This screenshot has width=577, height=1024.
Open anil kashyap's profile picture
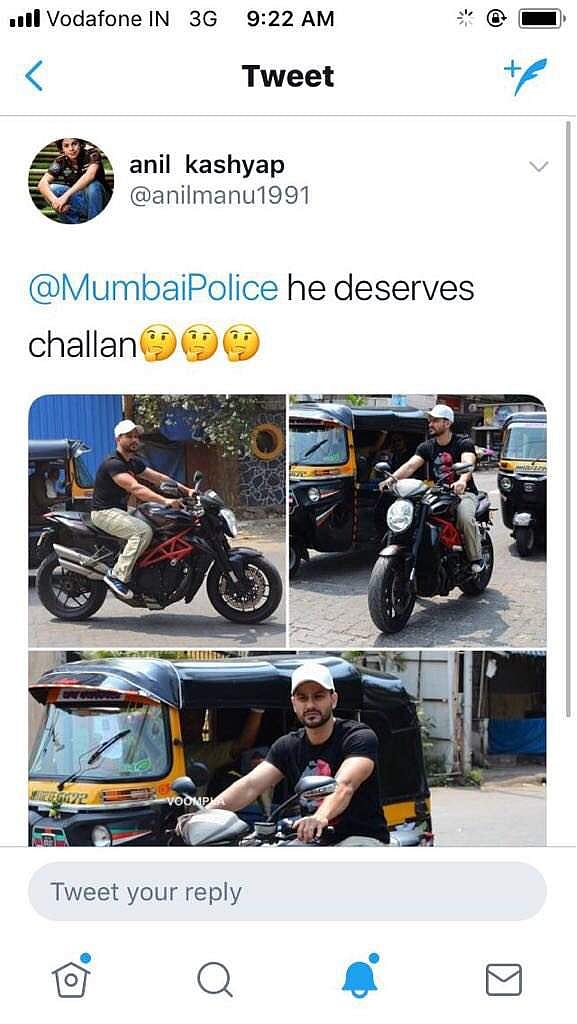pos(71,181)
